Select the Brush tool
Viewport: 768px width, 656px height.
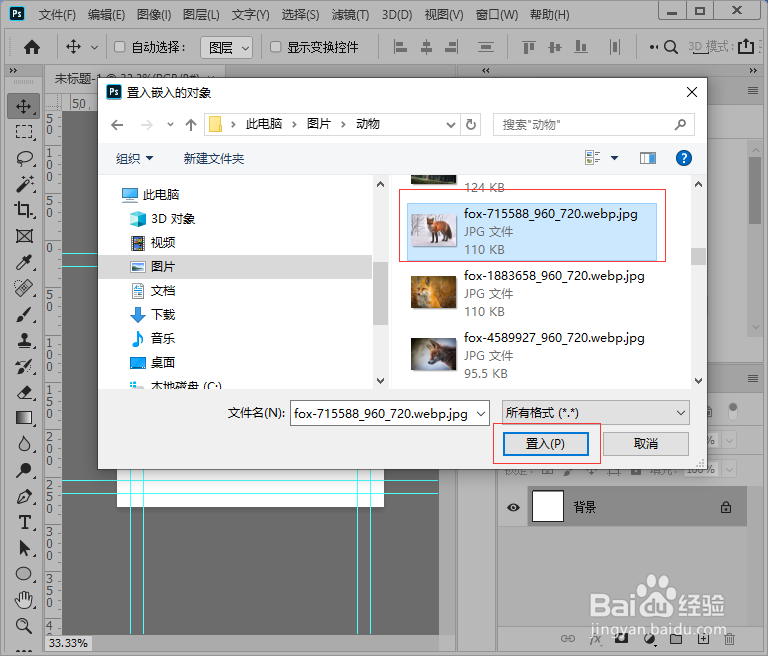[x=24, y=315]
